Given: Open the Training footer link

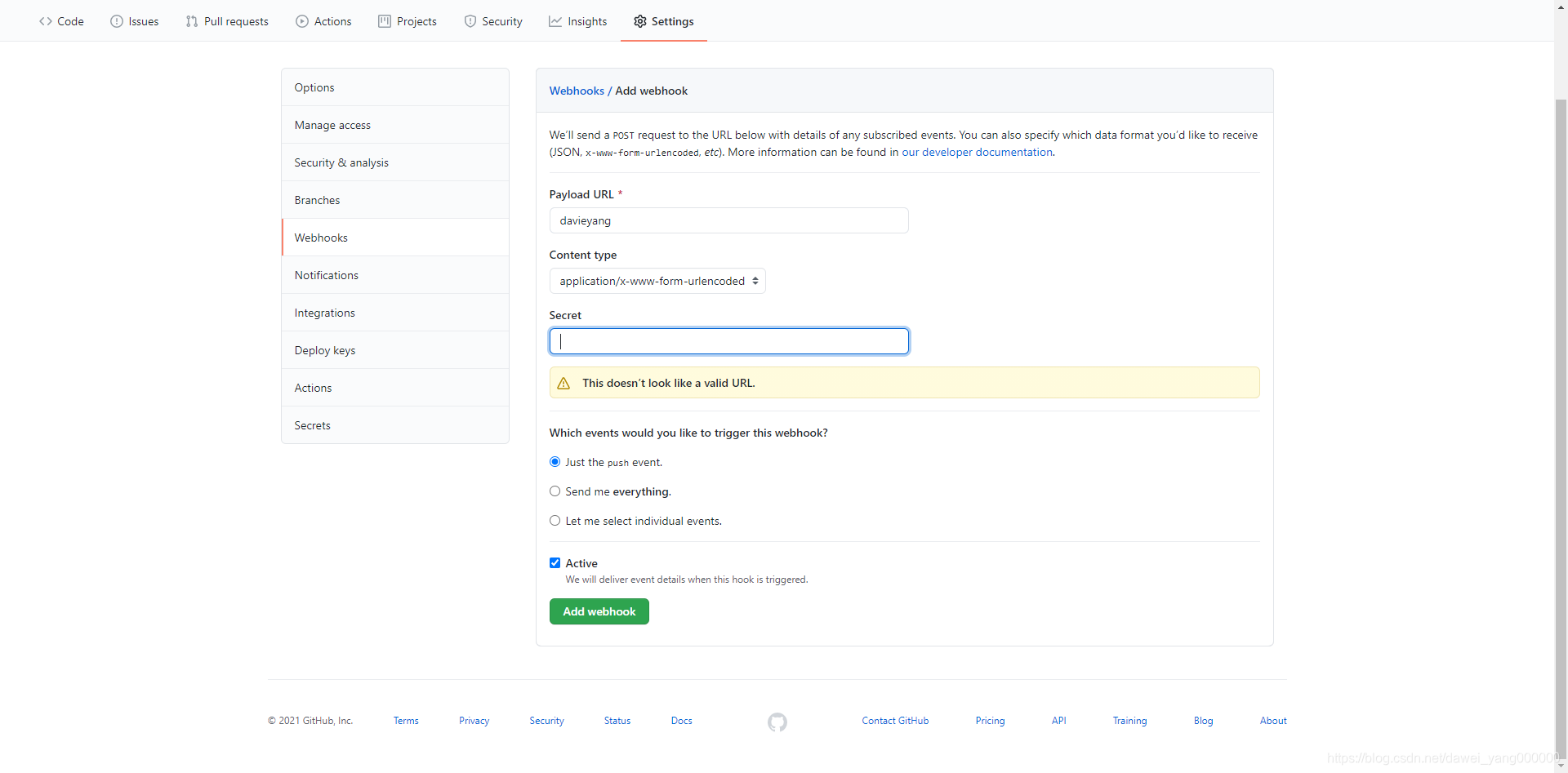Looking at the screenshot, I should tap(1129, 721).
